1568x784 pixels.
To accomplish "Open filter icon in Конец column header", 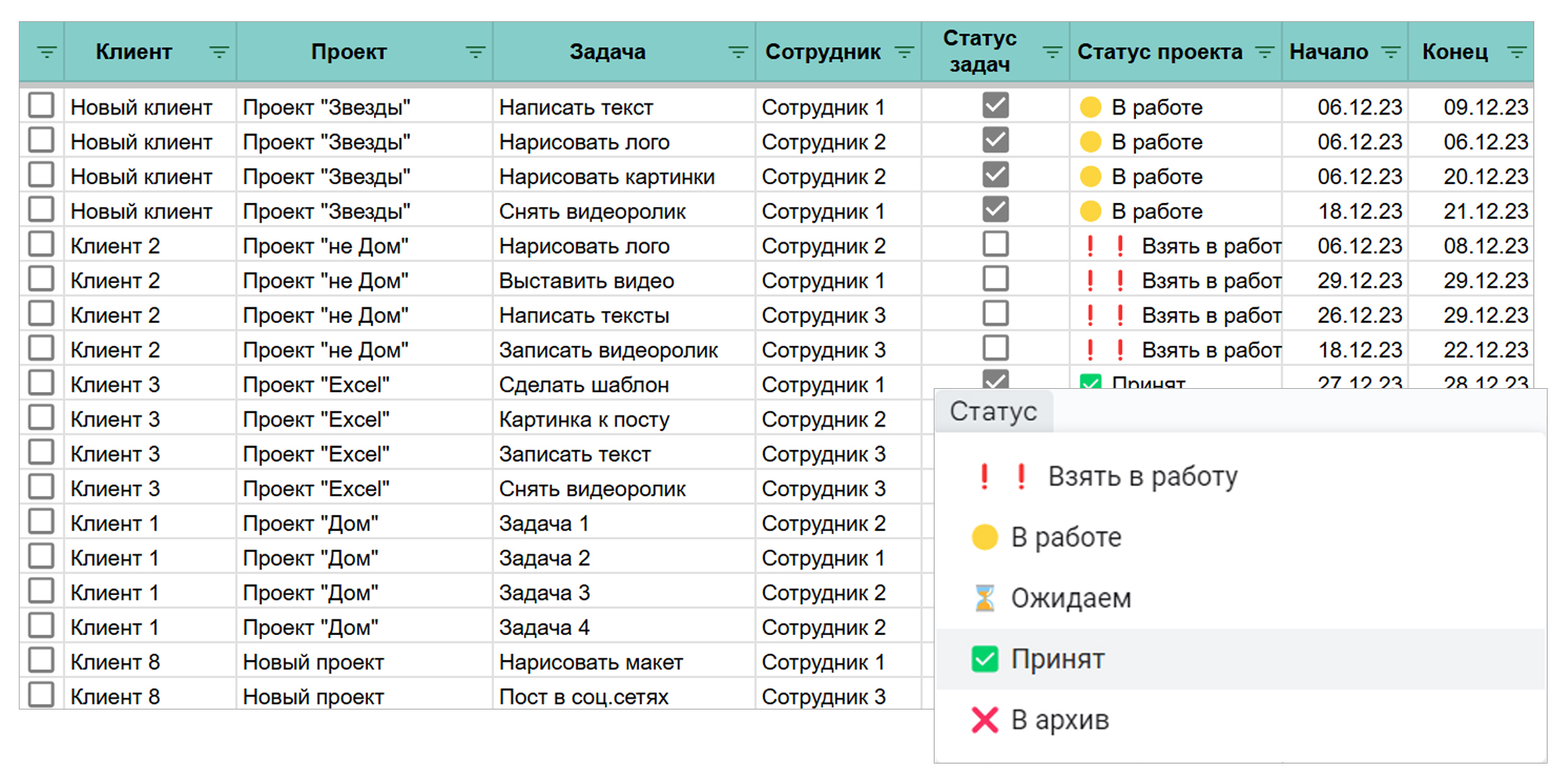I will (1517, 53).
